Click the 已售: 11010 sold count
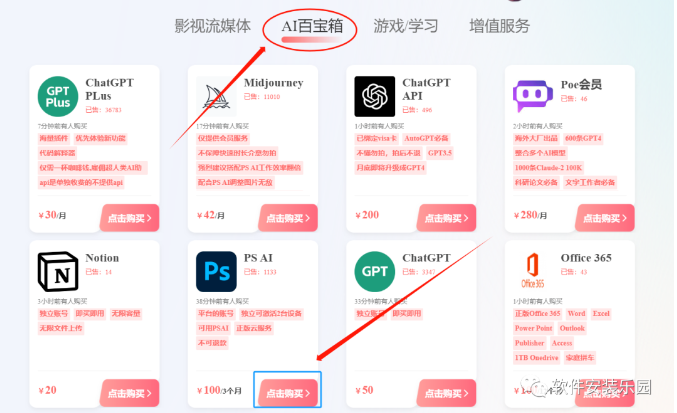 262,97
